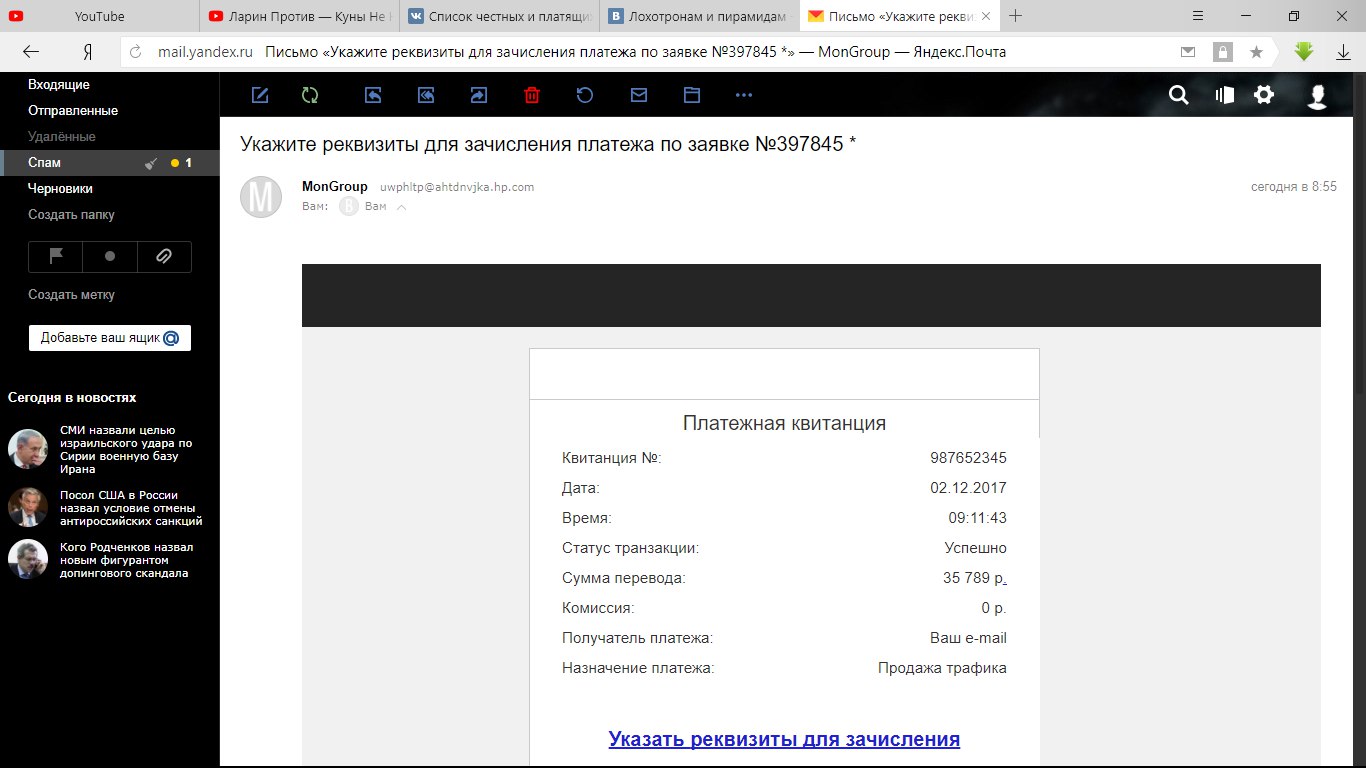Viewport: 1366px width, 768px height.
Task: Click 'Создать папку' link
Action: point(71,215)
